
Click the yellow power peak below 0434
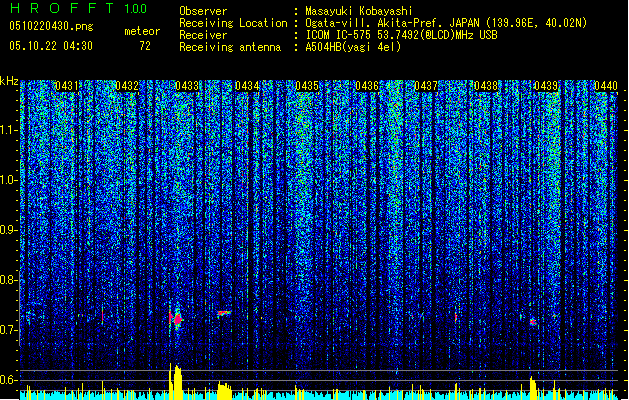click(x=225, y=391)
